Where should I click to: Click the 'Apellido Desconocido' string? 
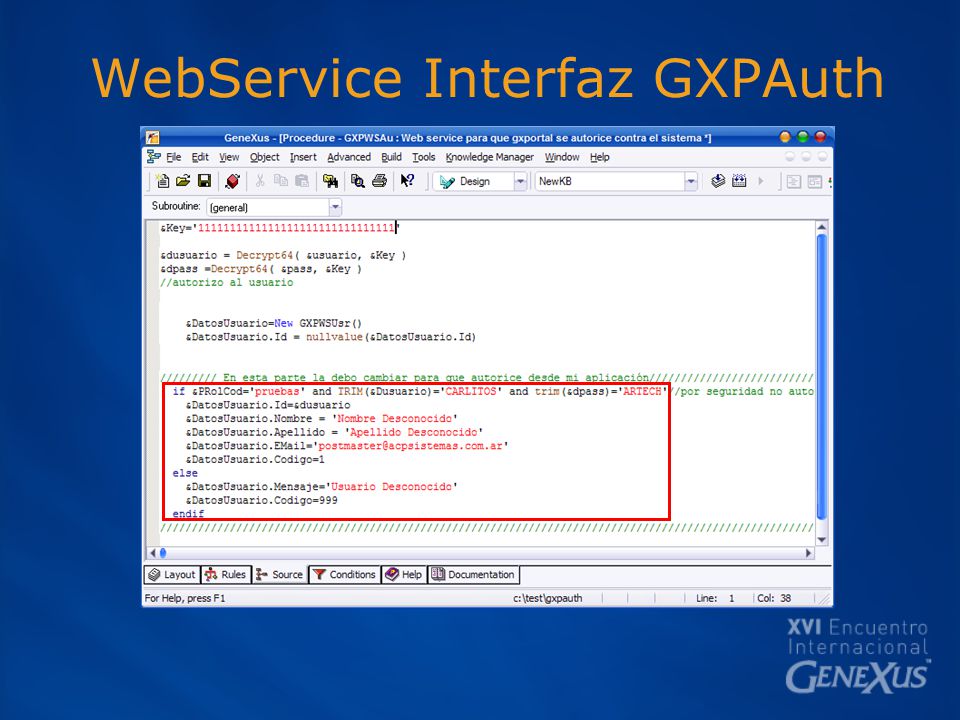coord(413,432)
